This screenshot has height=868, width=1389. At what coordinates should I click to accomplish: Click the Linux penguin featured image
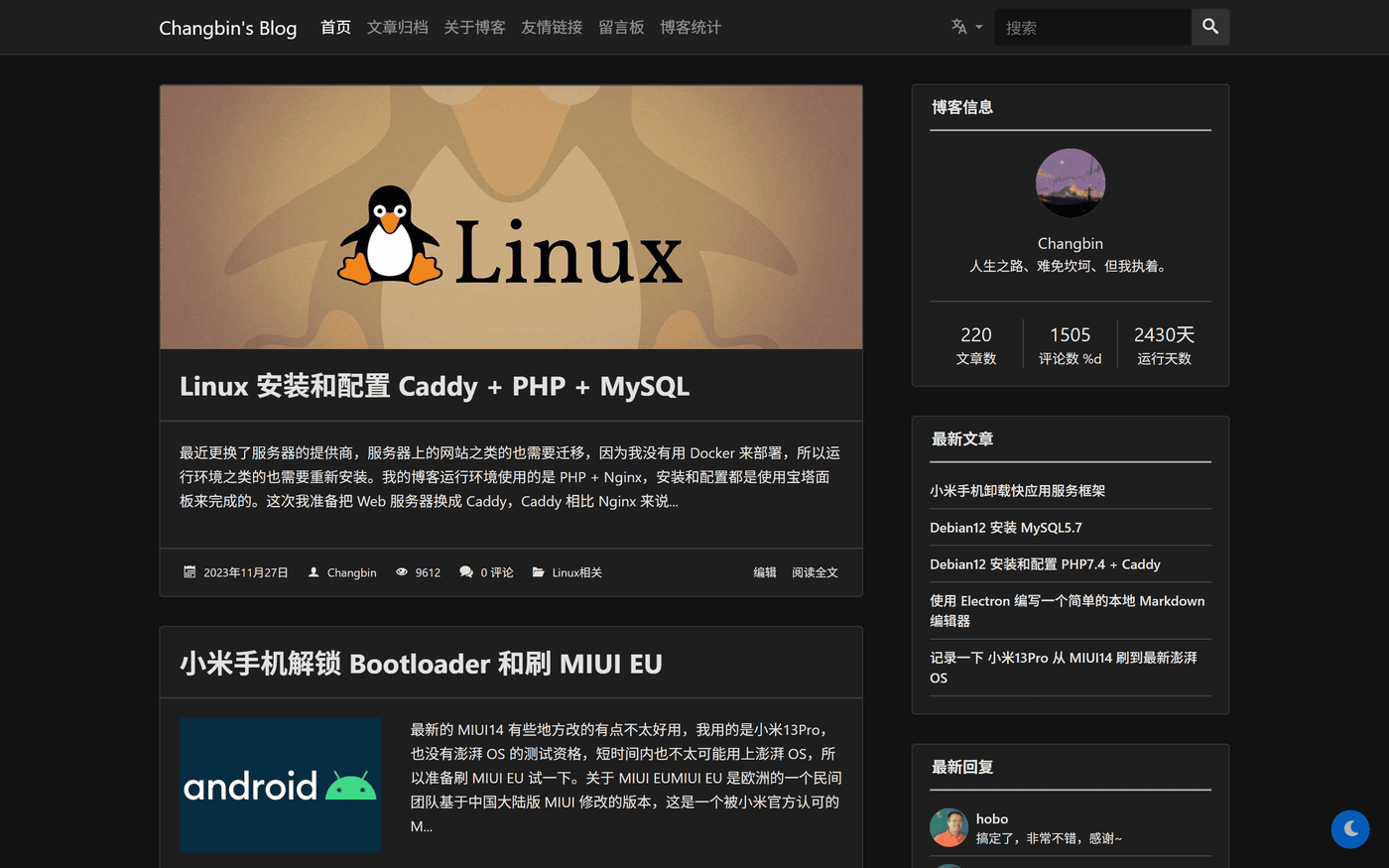pos(510,216)
